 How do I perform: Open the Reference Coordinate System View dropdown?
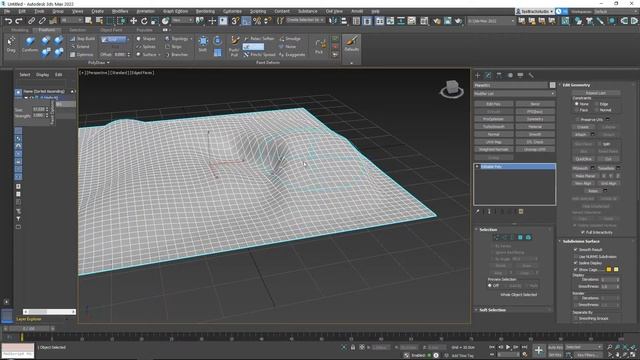click(182, 20)
